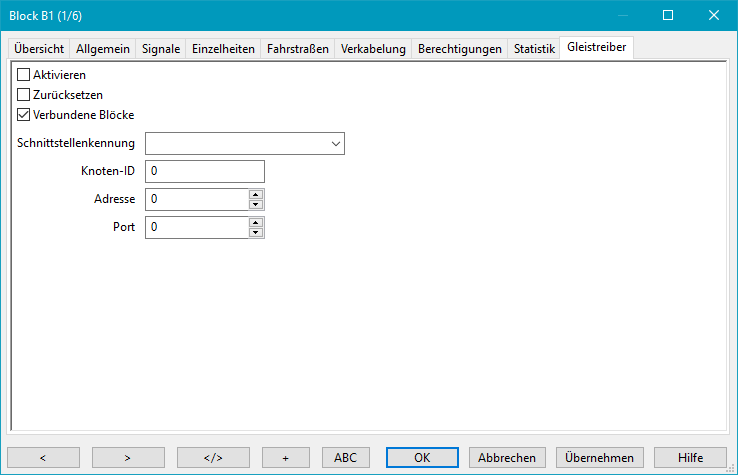
Task: Switch to the Signale tab
Action: pyautogui.click(x=161, y=48)
